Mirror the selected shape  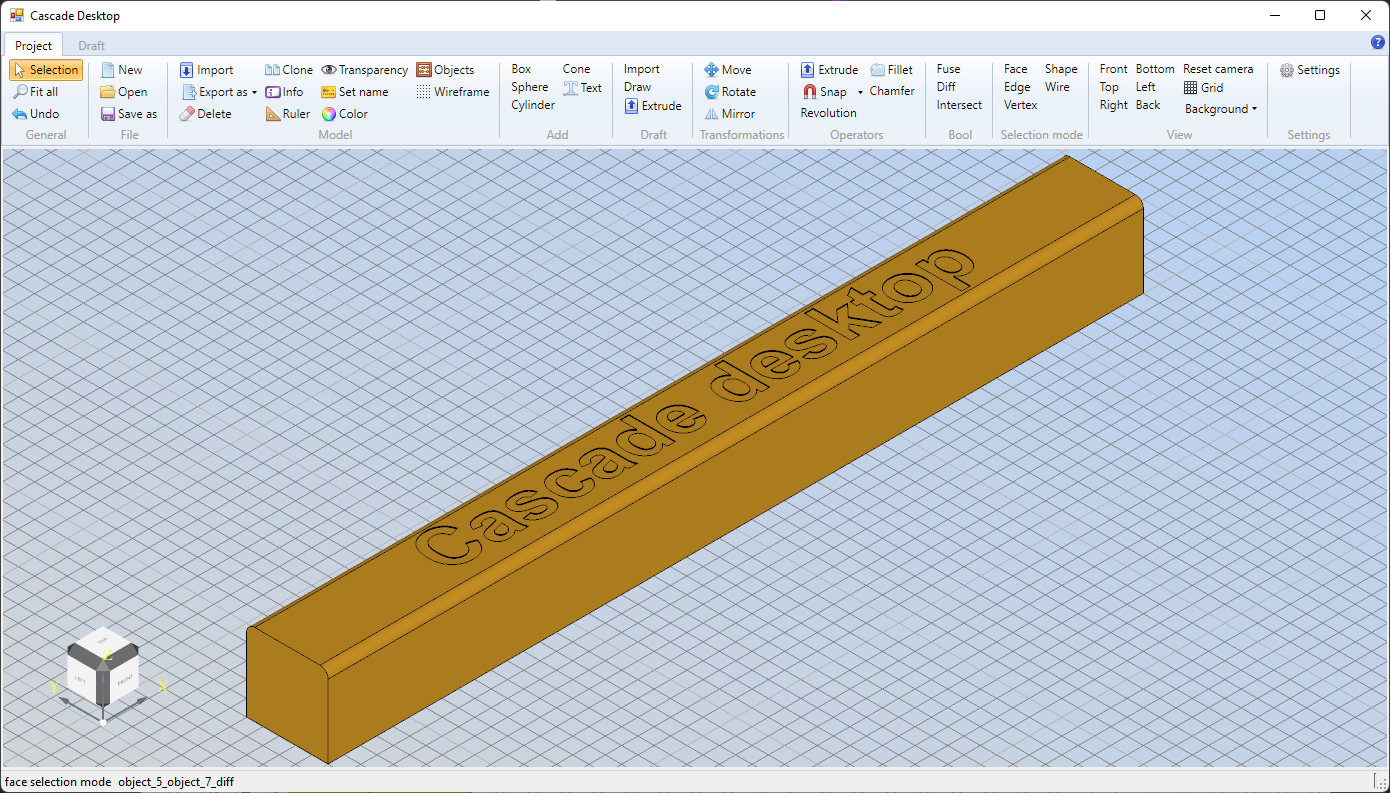pos(730,114)
